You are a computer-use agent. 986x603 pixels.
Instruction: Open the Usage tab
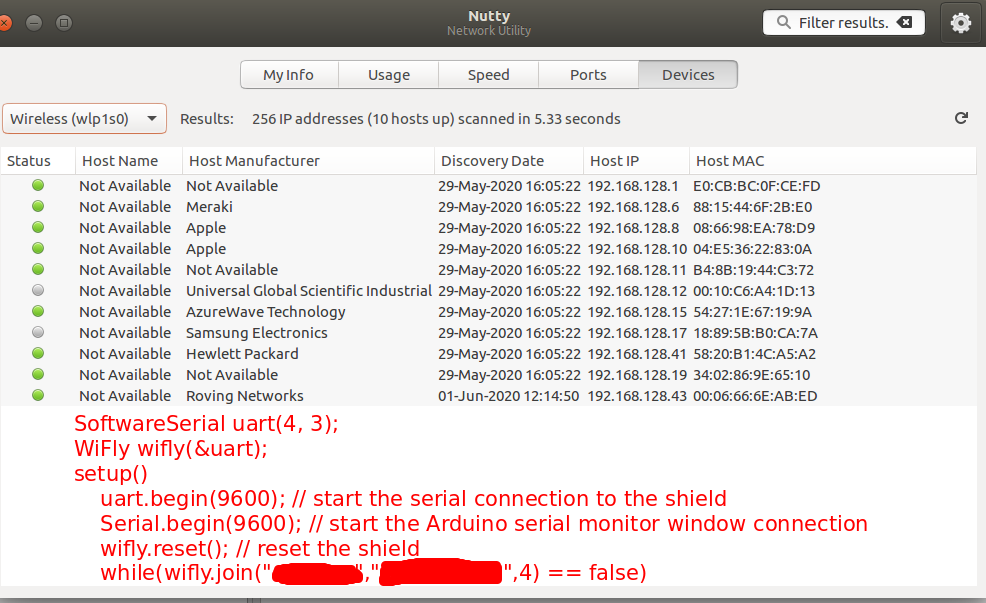pyautogui.click(x=389, y=75)
